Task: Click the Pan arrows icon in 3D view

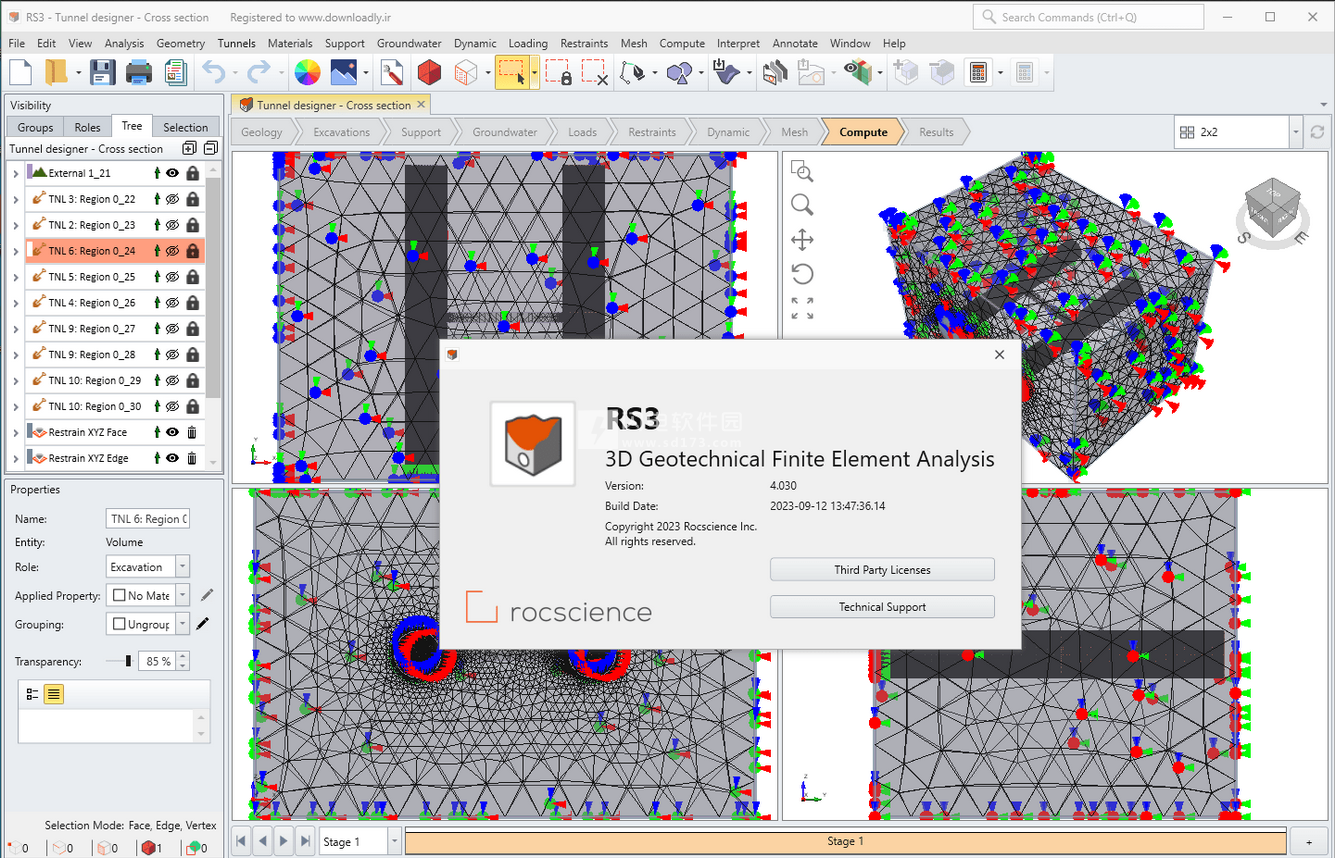Action: [802, 240]
